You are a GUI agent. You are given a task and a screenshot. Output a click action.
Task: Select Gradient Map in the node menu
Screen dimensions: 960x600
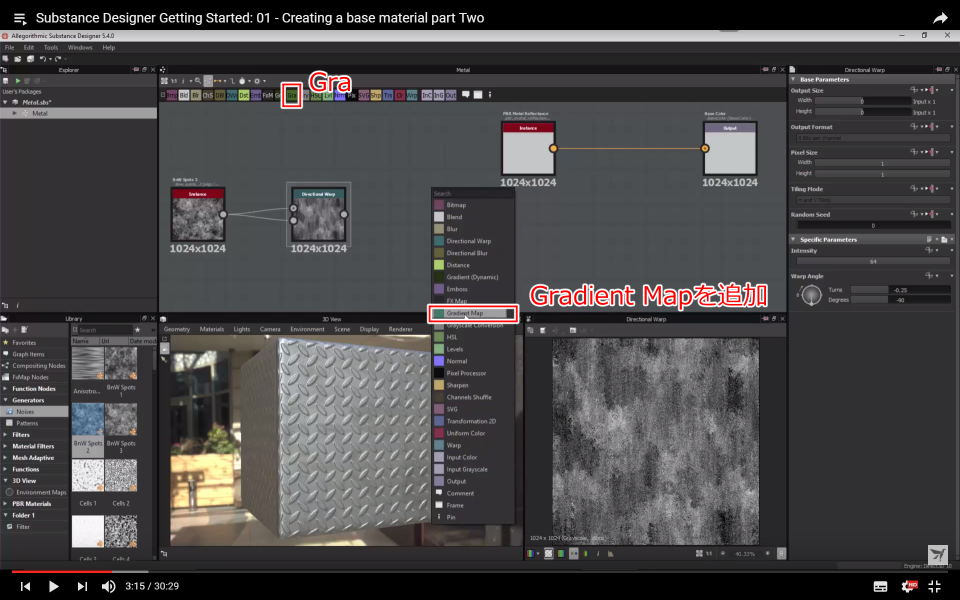[x=473, y=313]
